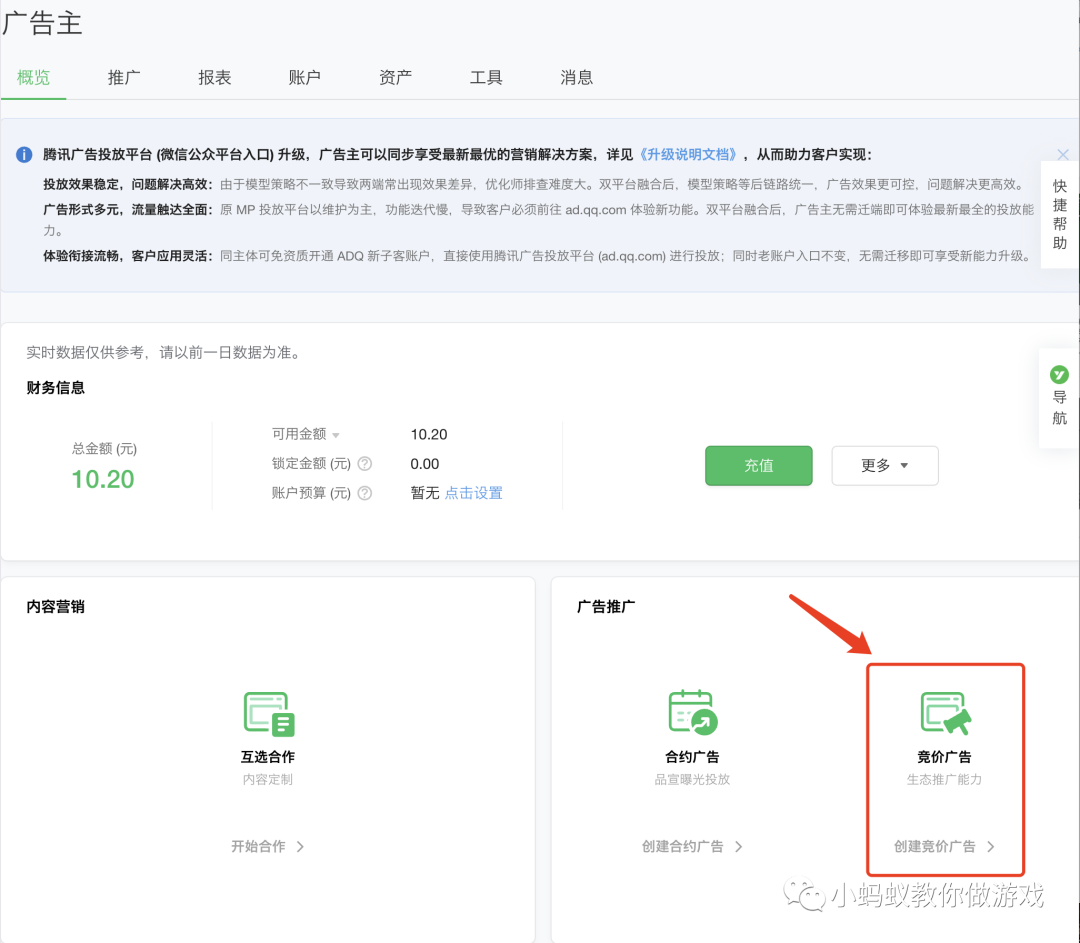Viewport: 1080px width, 943px height.
Task: Open the 快捷帮助 side panel
Action: point(1060,214)
